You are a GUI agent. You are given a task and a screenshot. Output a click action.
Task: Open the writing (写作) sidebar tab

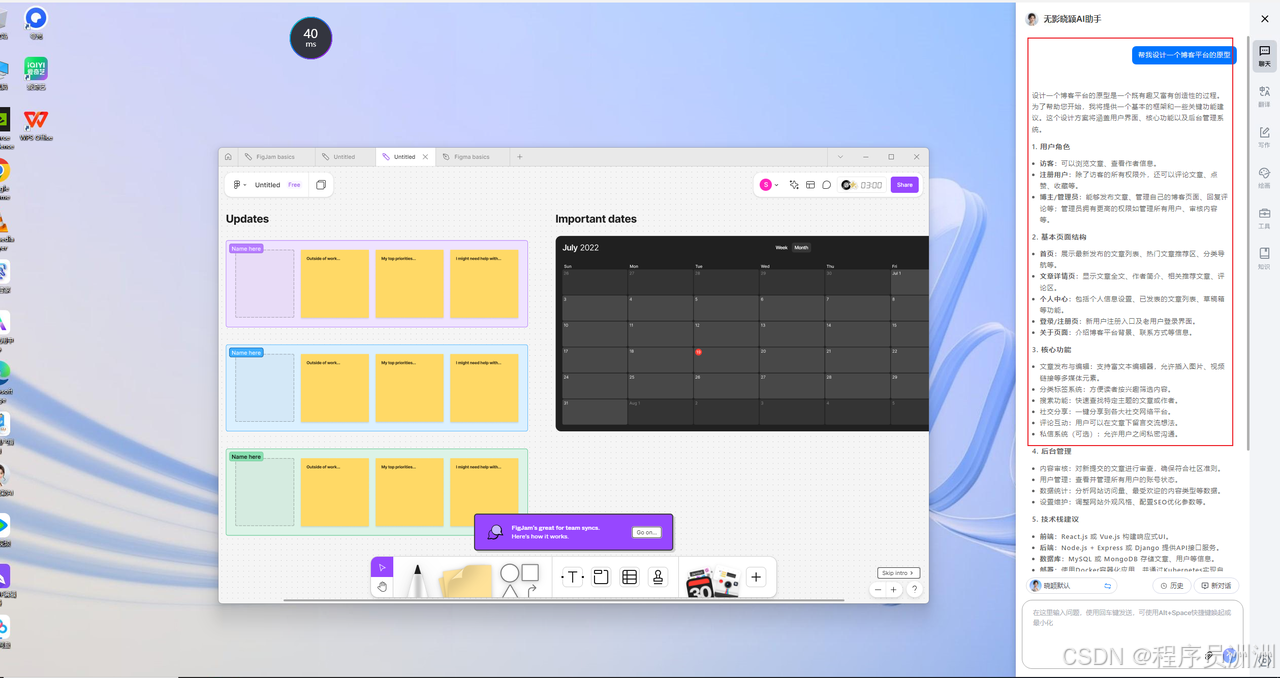click(1265, 137)
